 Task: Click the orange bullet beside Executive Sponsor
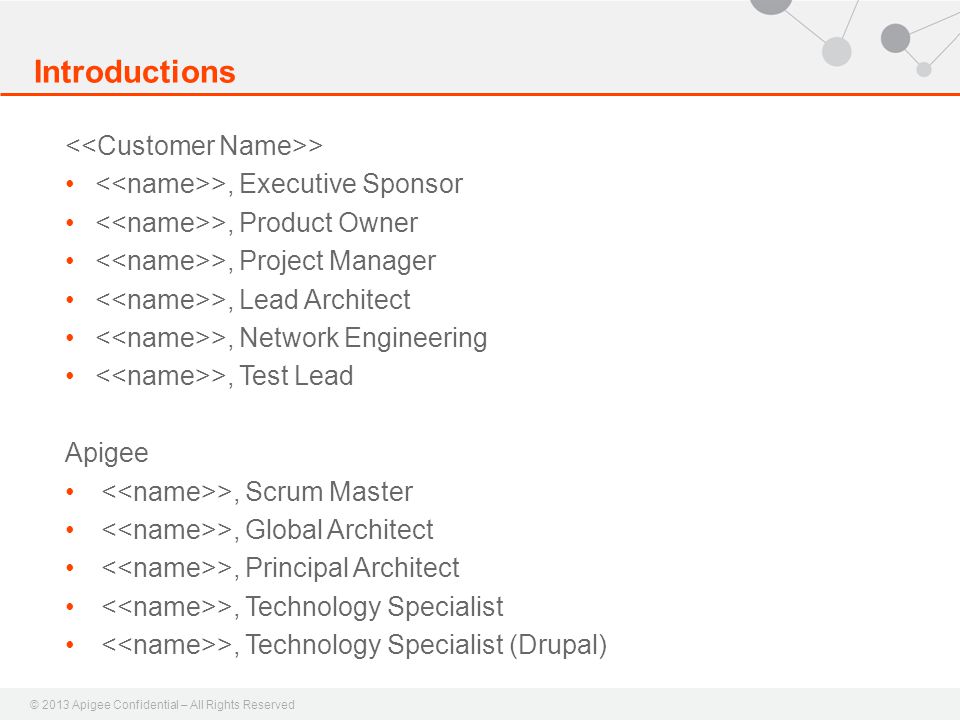(70, 184)
